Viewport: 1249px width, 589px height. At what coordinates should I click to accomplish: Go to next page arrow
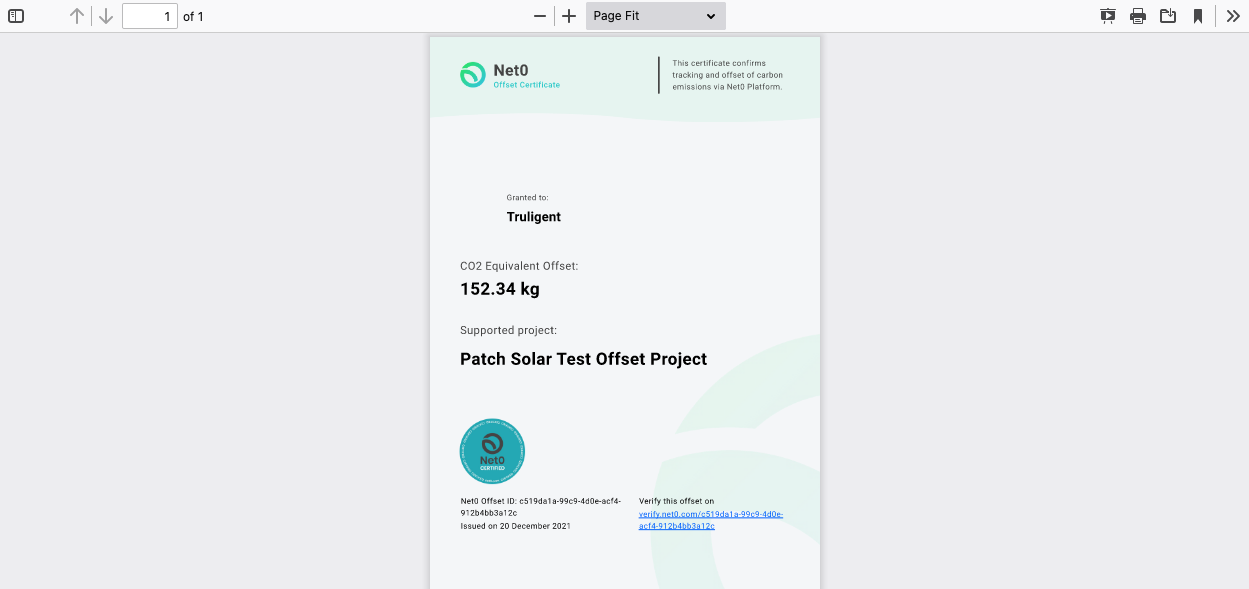[x=105, y=16]
